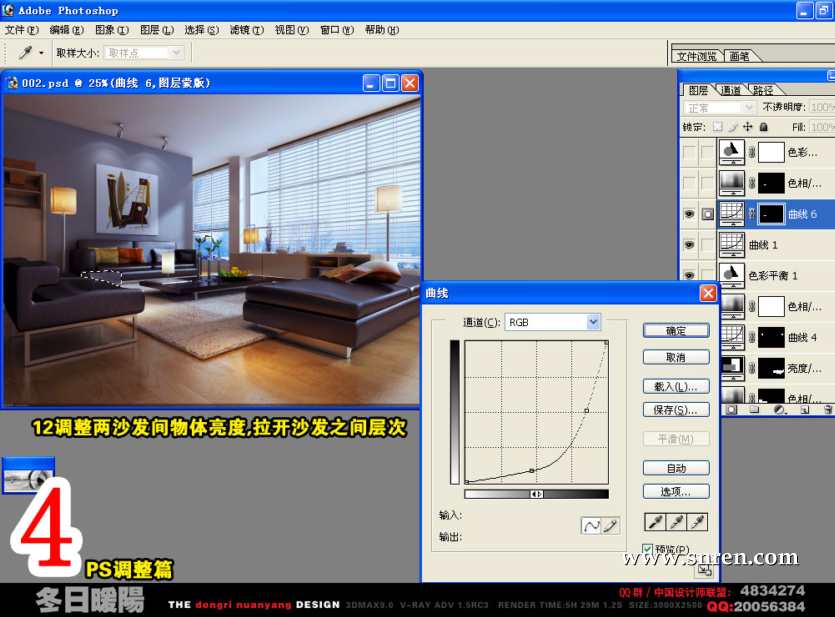Switch to the 路径 (Paths) tab
This screenshot has width=835, height=617.
click(x=763, y=90)
